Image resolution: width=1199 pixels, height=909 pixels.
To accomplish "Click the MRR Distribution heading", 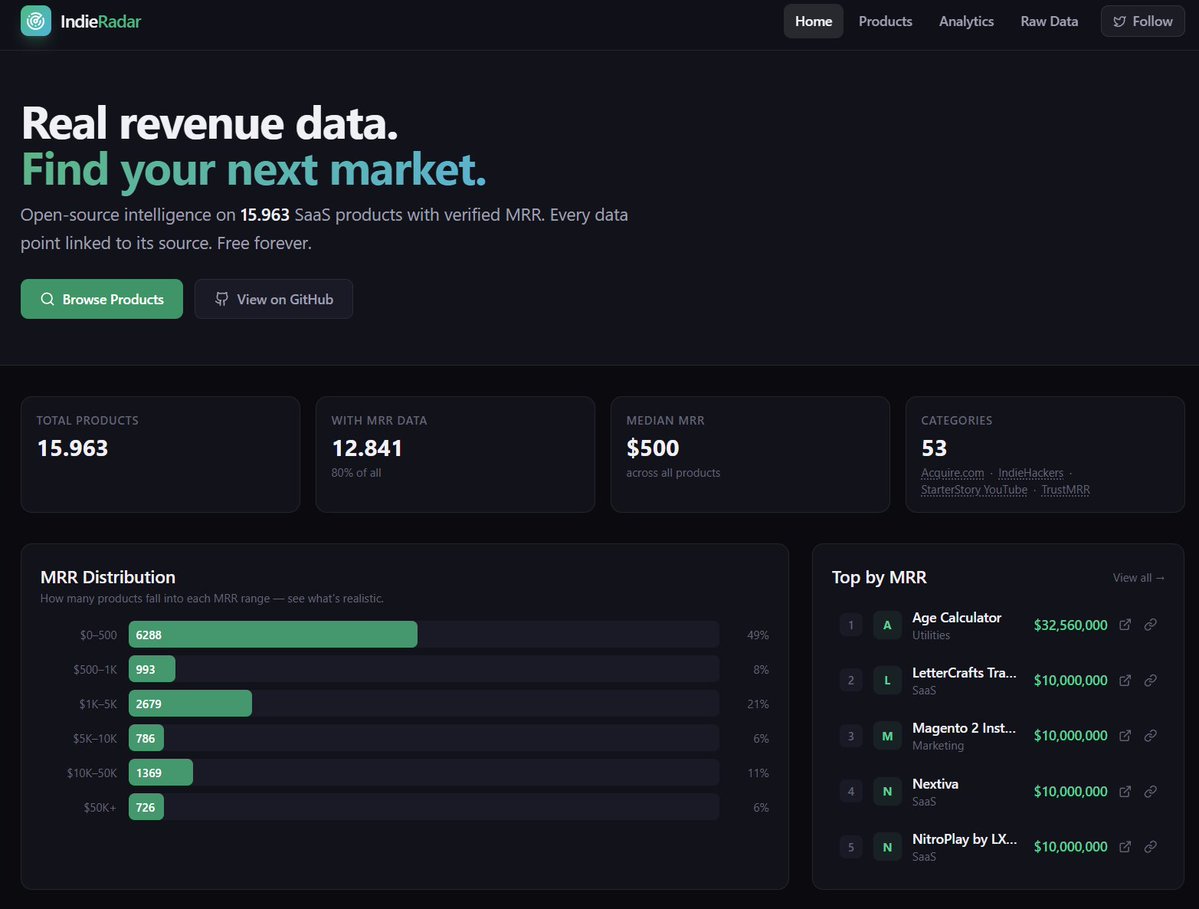I will coord(108,577).
